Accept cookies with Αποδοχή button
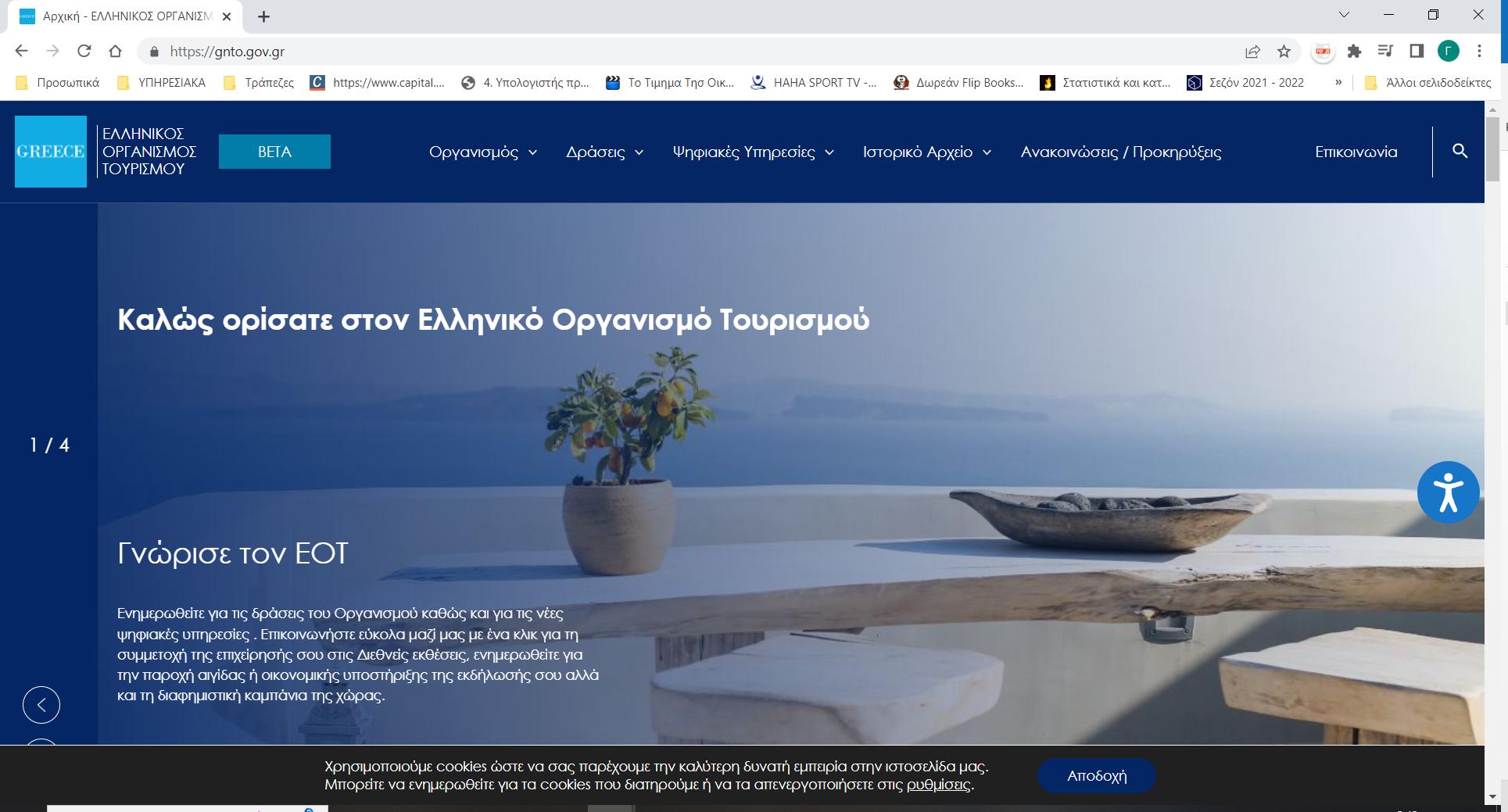1508x812 pixels. coord(1096,776)
